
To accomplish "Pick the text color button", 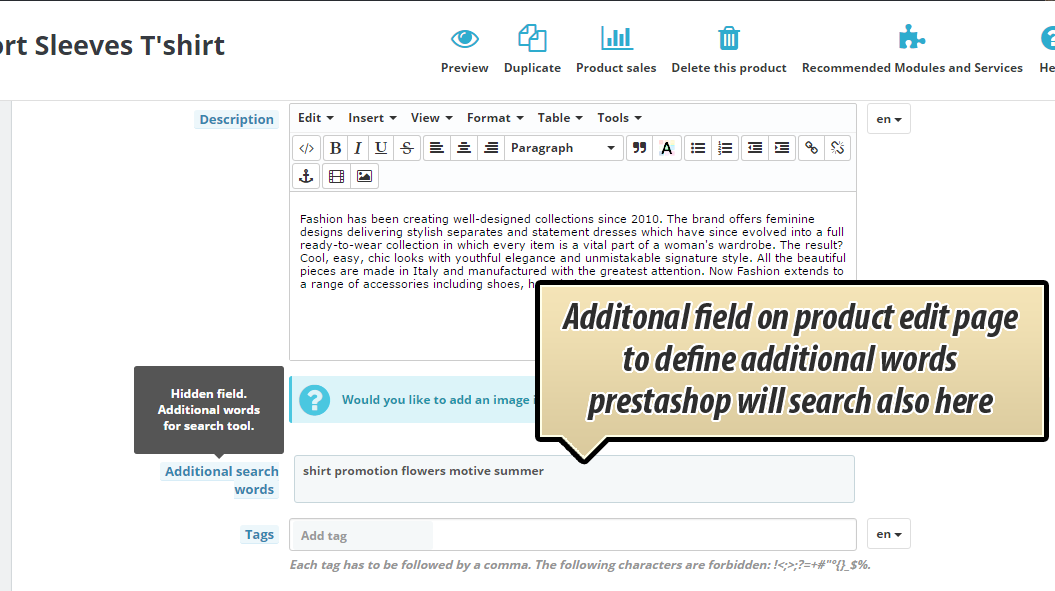I will coord(667,148).
